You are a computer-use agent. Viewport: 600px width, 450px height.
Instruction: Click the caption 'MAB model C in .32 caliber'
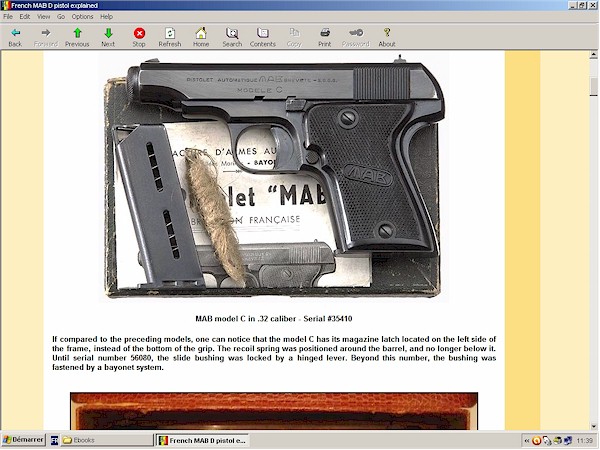coord(246,318)
